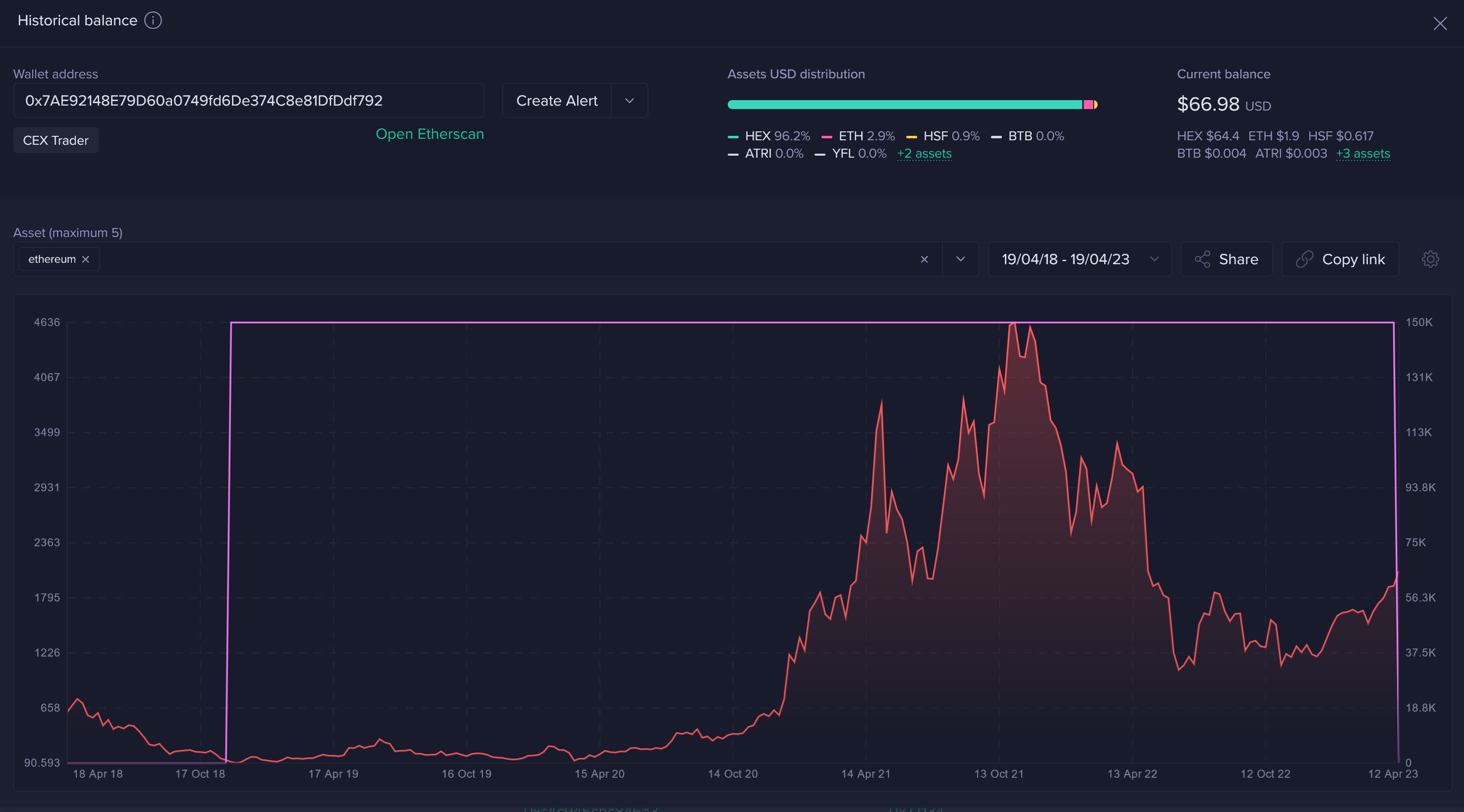Close the Historical balance panel

pyautogui.click(x=1440, y=23)
